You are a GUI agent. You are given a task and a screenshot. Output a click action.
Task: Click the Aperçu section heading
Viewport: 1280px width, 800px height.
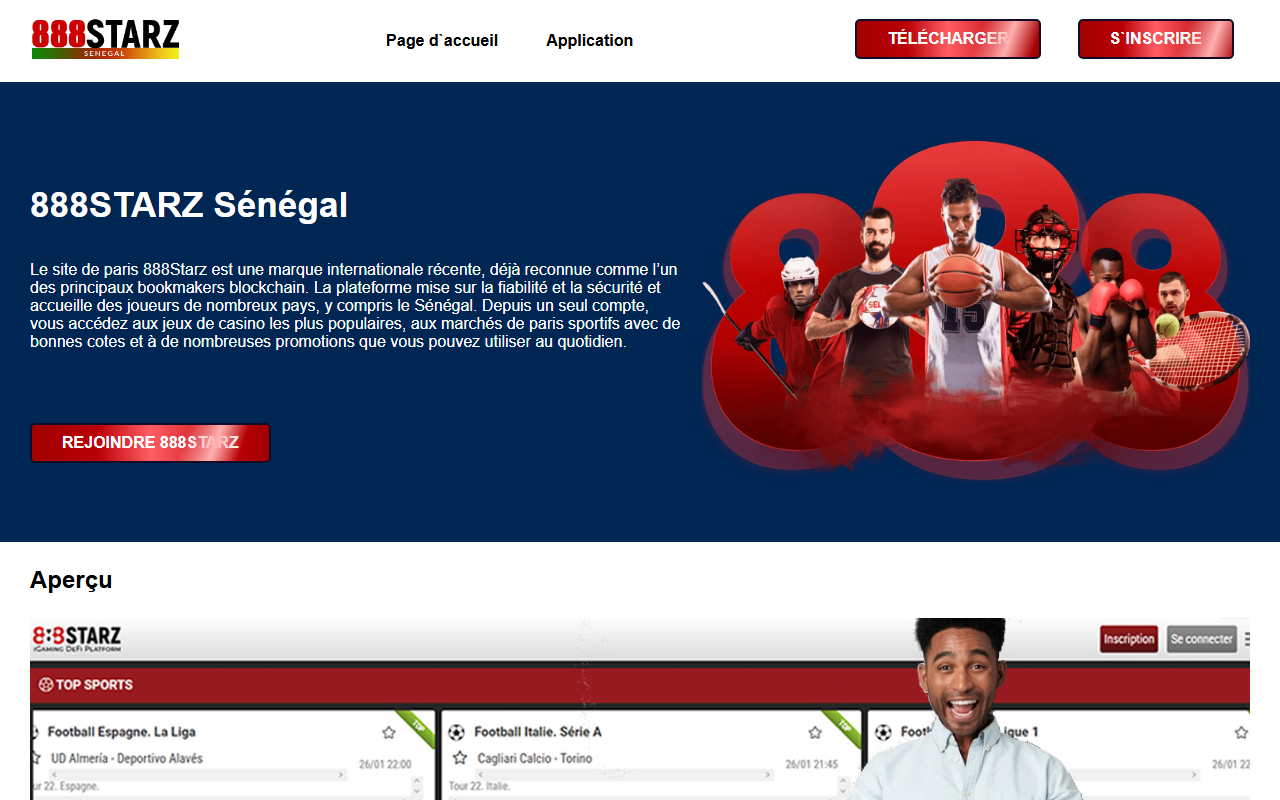[71, 580]
